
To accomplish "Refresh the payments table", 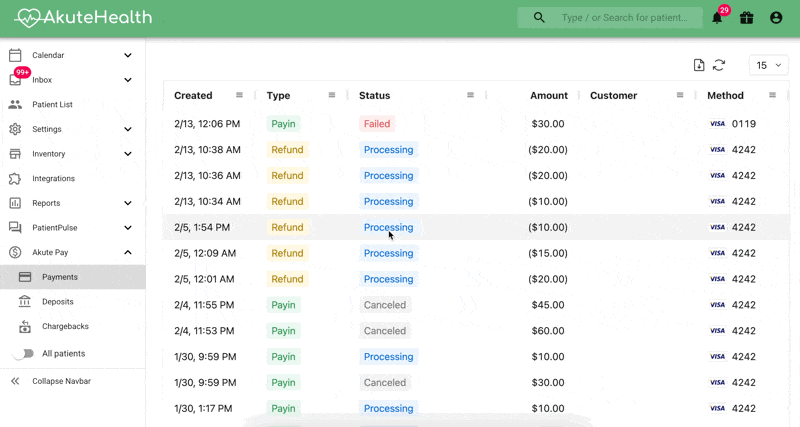I will [x=719, y=65].
